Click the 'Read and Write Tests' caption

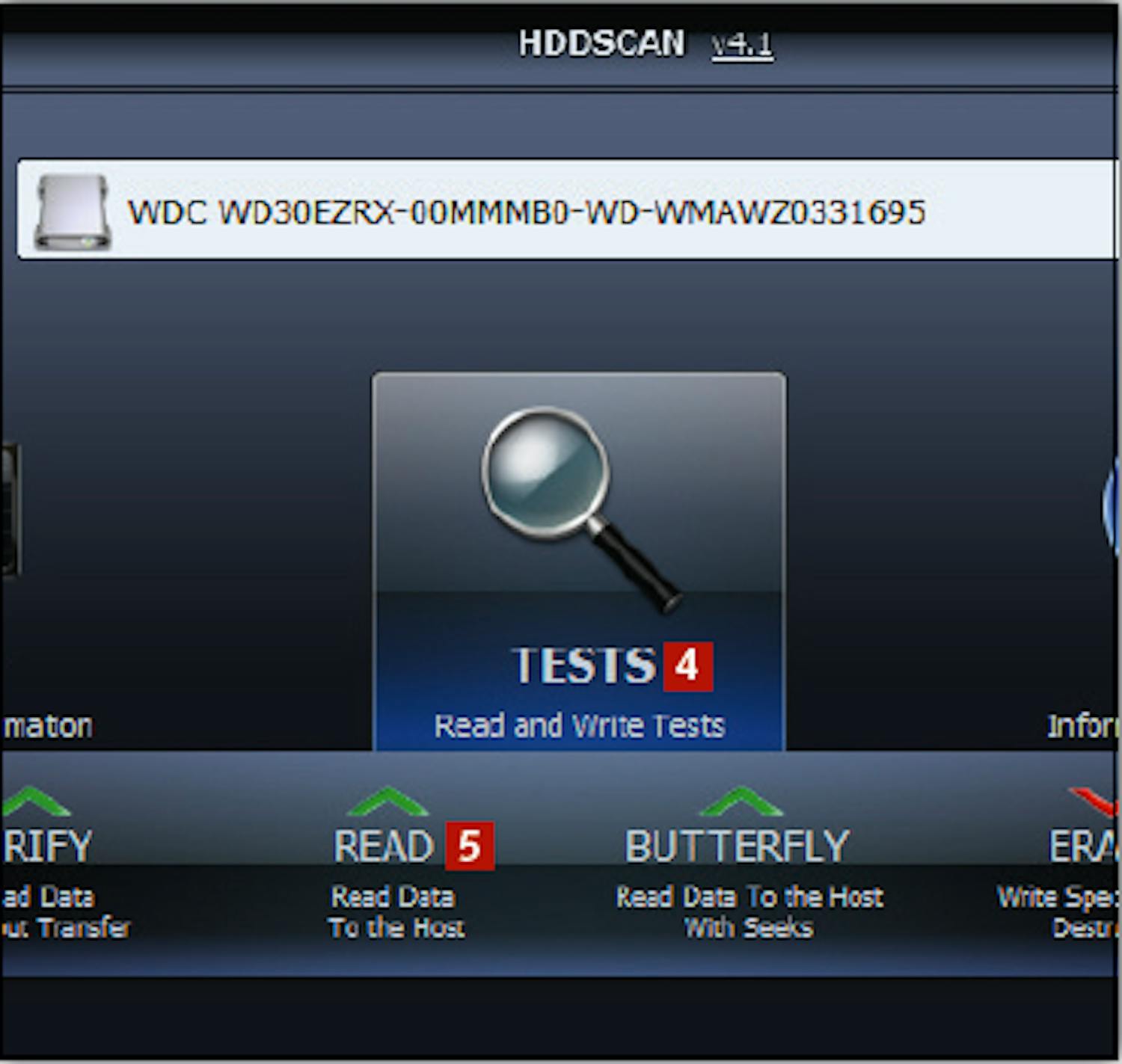580,726
